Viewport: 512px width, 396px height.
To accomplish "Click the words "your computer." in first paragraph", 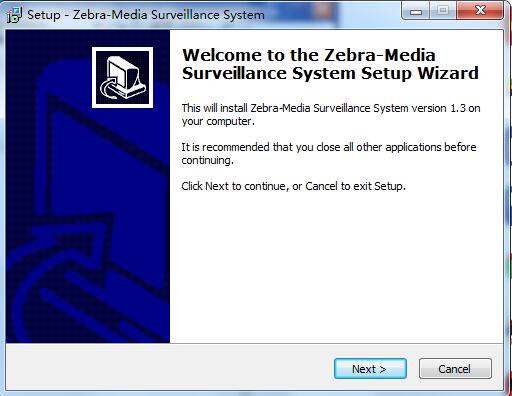I will (218, 122).
